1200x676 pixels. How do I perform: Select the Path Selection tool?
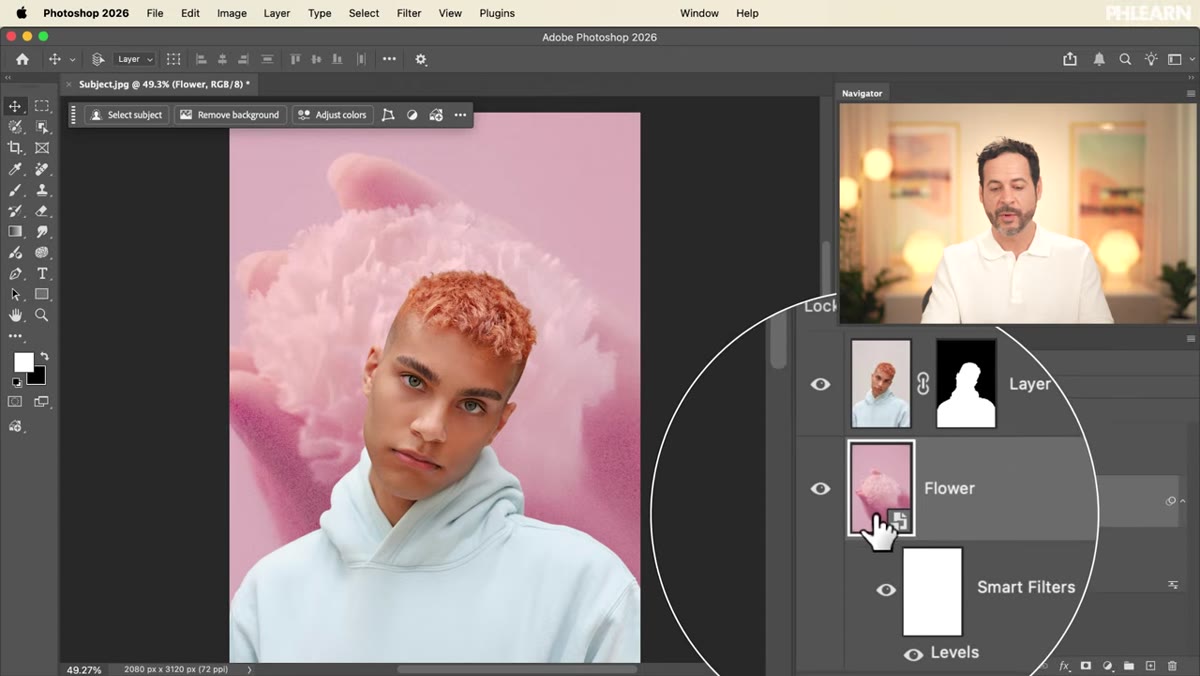[x=15, y=295]
